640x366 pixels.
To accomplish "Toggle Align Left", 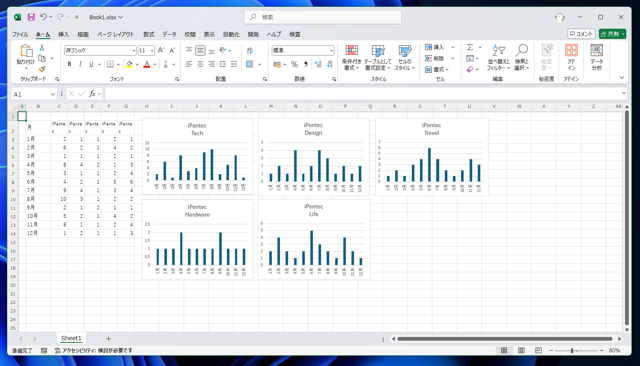I will coord(189,64).
